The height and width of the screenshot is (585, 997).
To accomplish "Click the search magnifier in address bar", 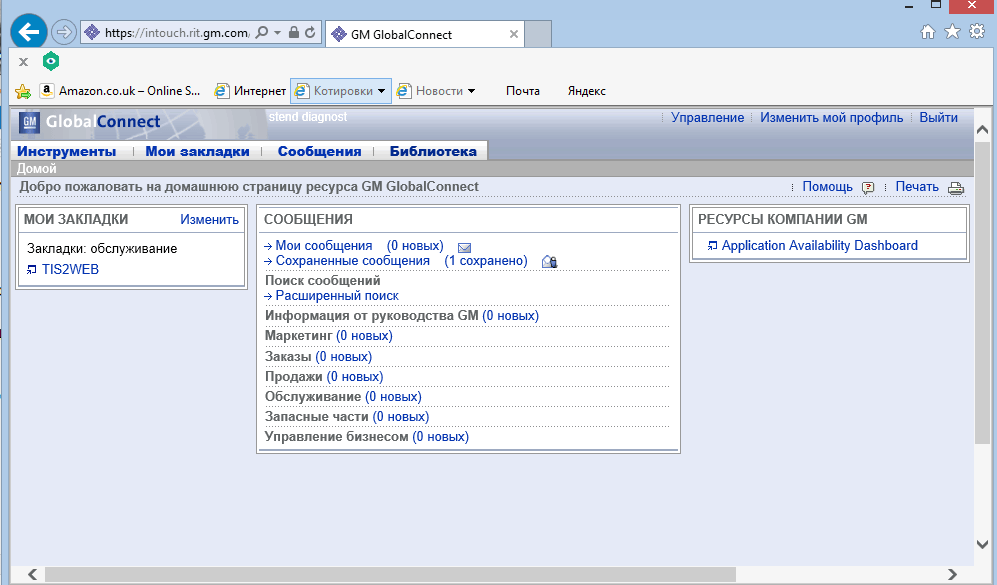I will click(261, 32).
